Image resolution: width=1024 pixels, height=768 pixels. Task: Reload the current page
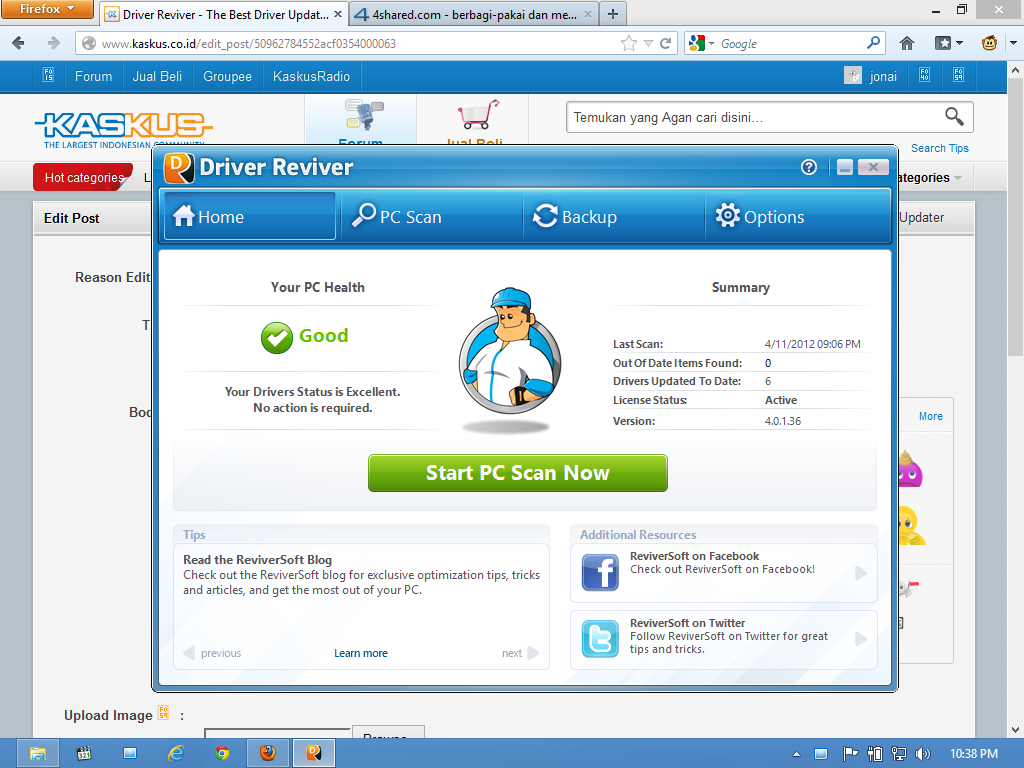[665, 44]
